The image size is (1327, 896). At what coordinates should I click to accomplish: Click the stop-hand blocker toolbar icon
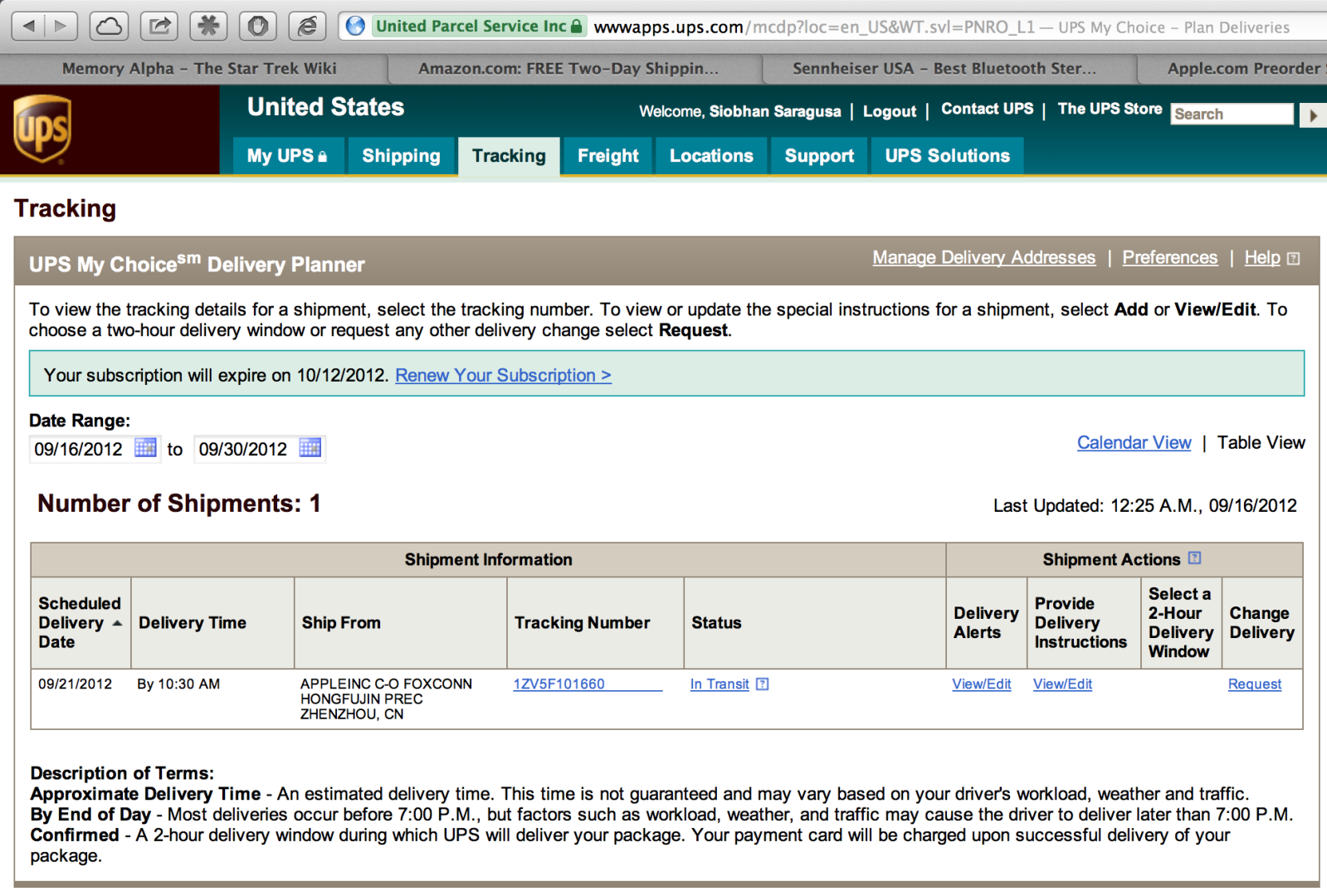pyautogui.click(x=258, y=27)
